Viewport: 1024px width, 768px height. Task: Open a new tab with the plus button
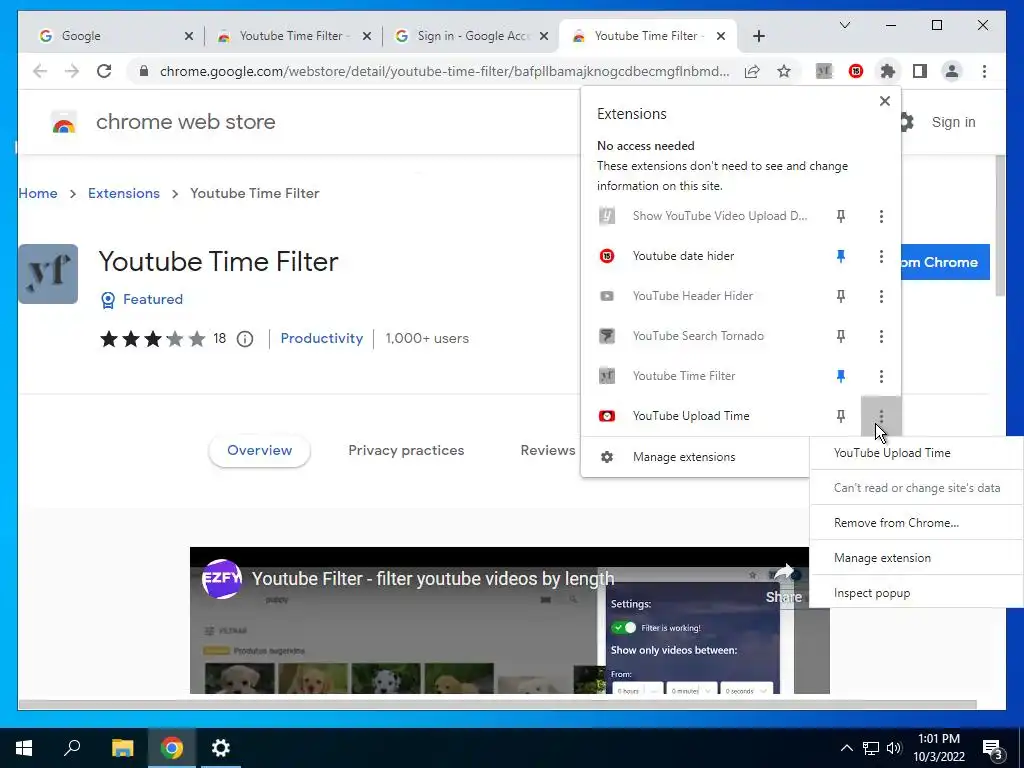click(758, 36)
